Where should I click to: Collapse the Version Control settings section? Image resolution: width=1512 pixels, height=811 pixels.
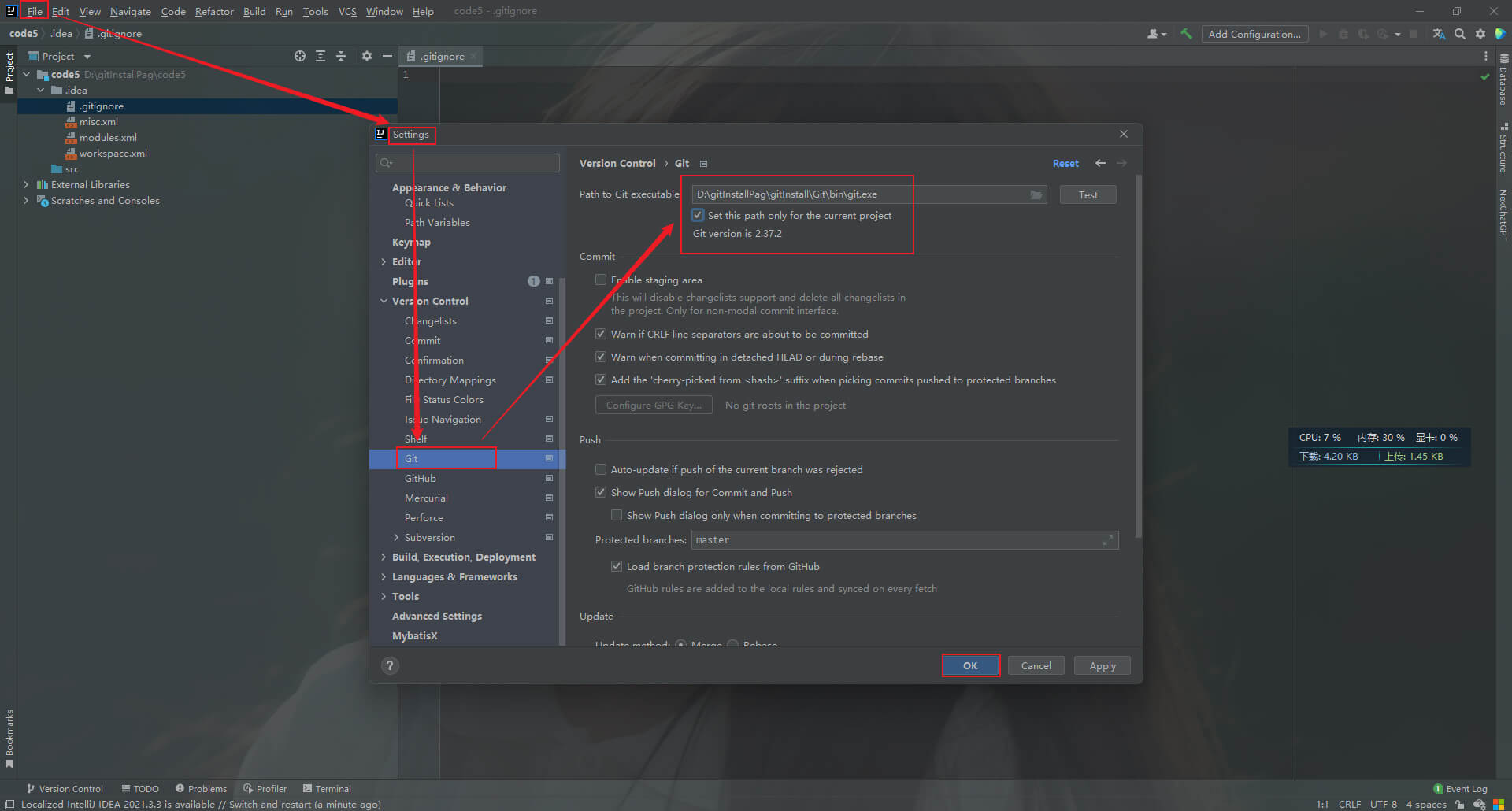coord(384,301)
